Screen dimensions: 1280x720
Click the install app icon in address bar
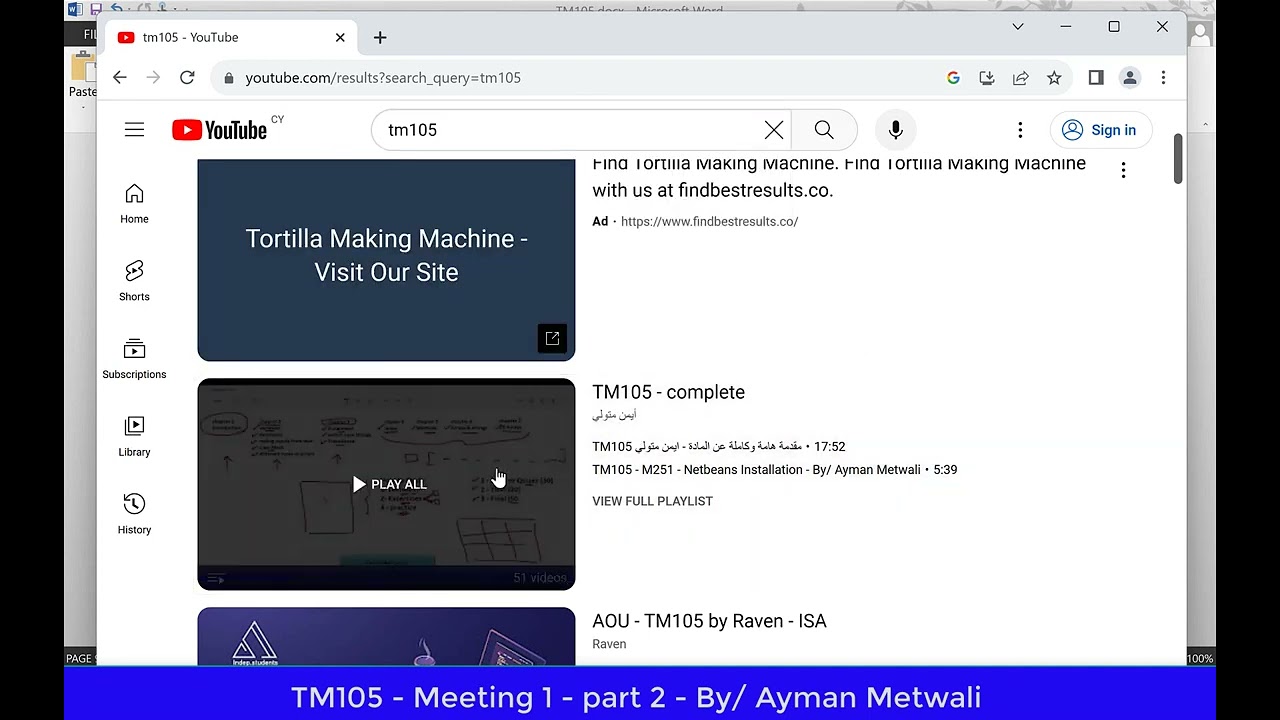click(x=987, y=78)
